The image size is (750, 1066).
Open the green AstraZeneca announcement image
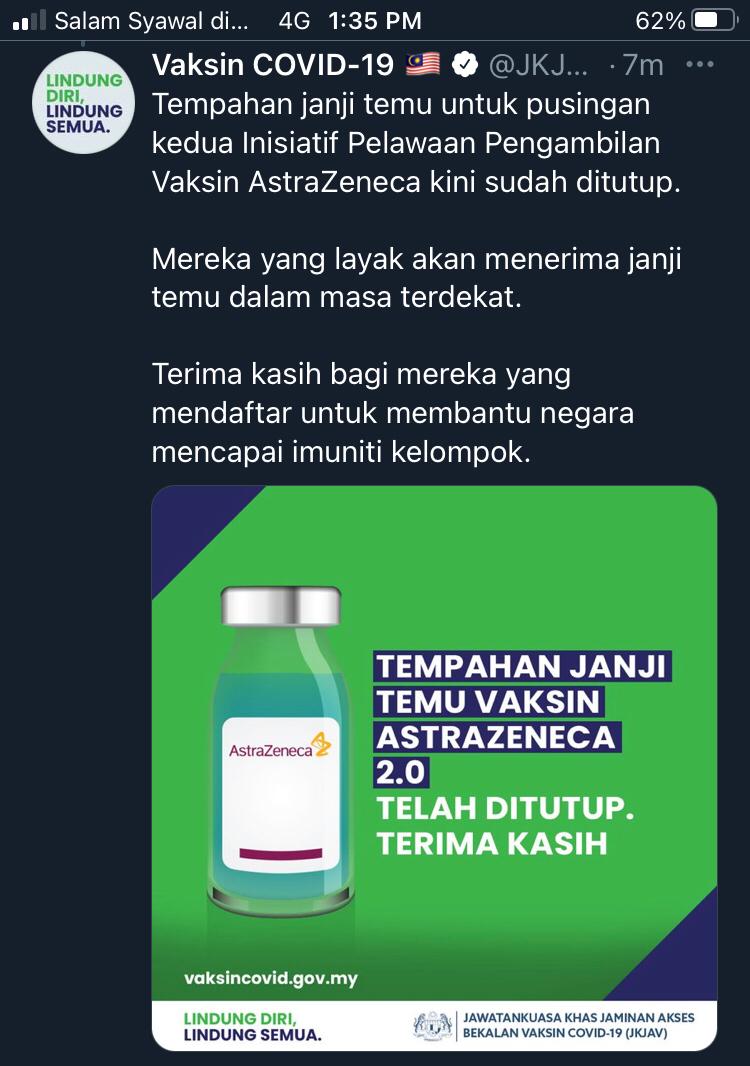click(434, 768)
